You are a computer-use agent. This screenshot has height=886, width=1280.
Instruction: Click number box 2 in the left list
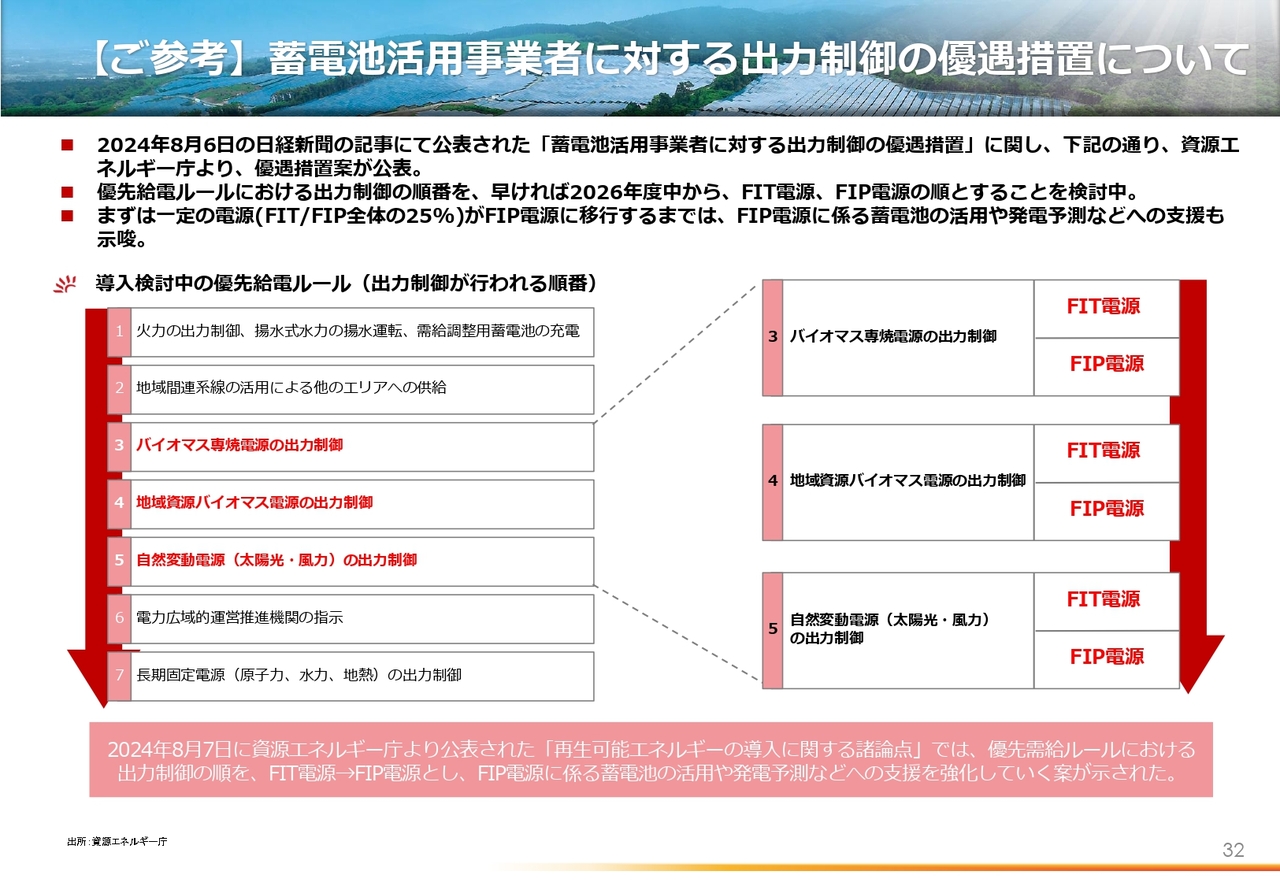[119, 389]
